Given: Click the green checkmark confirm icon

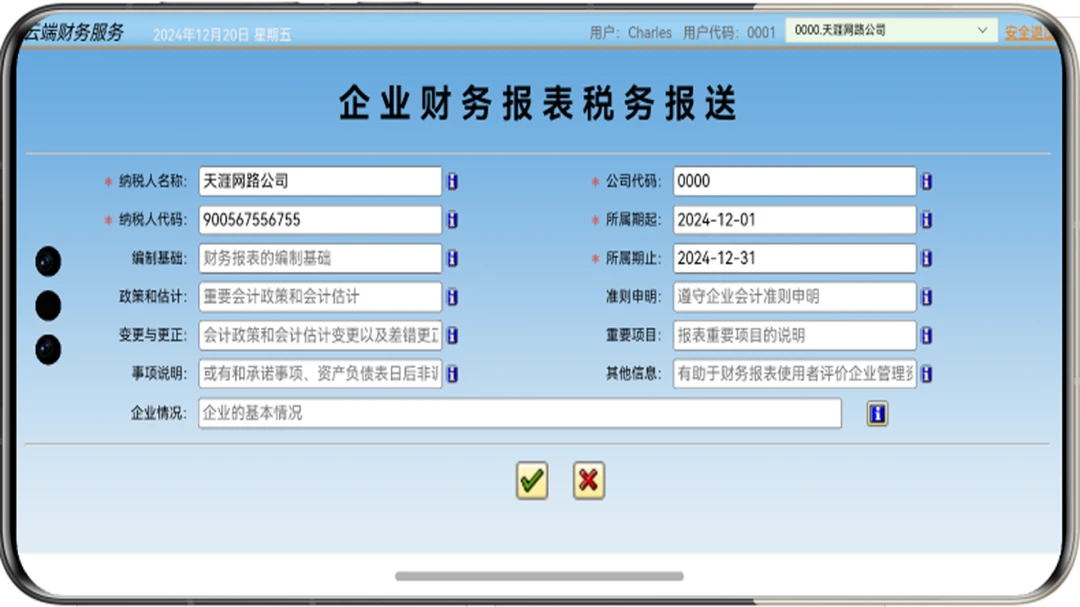Looking at the screenshot, I should pos(532,480).
